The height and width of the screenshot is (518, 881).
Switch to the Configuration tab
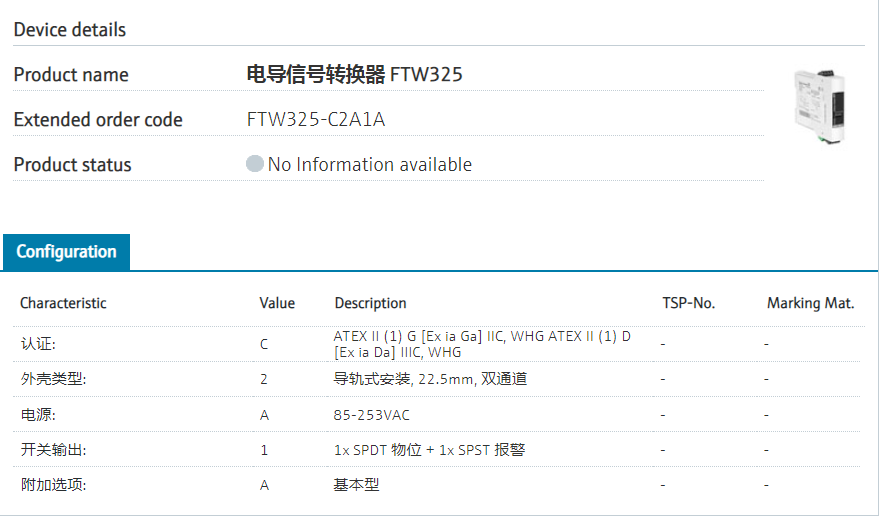click(66, 252)
